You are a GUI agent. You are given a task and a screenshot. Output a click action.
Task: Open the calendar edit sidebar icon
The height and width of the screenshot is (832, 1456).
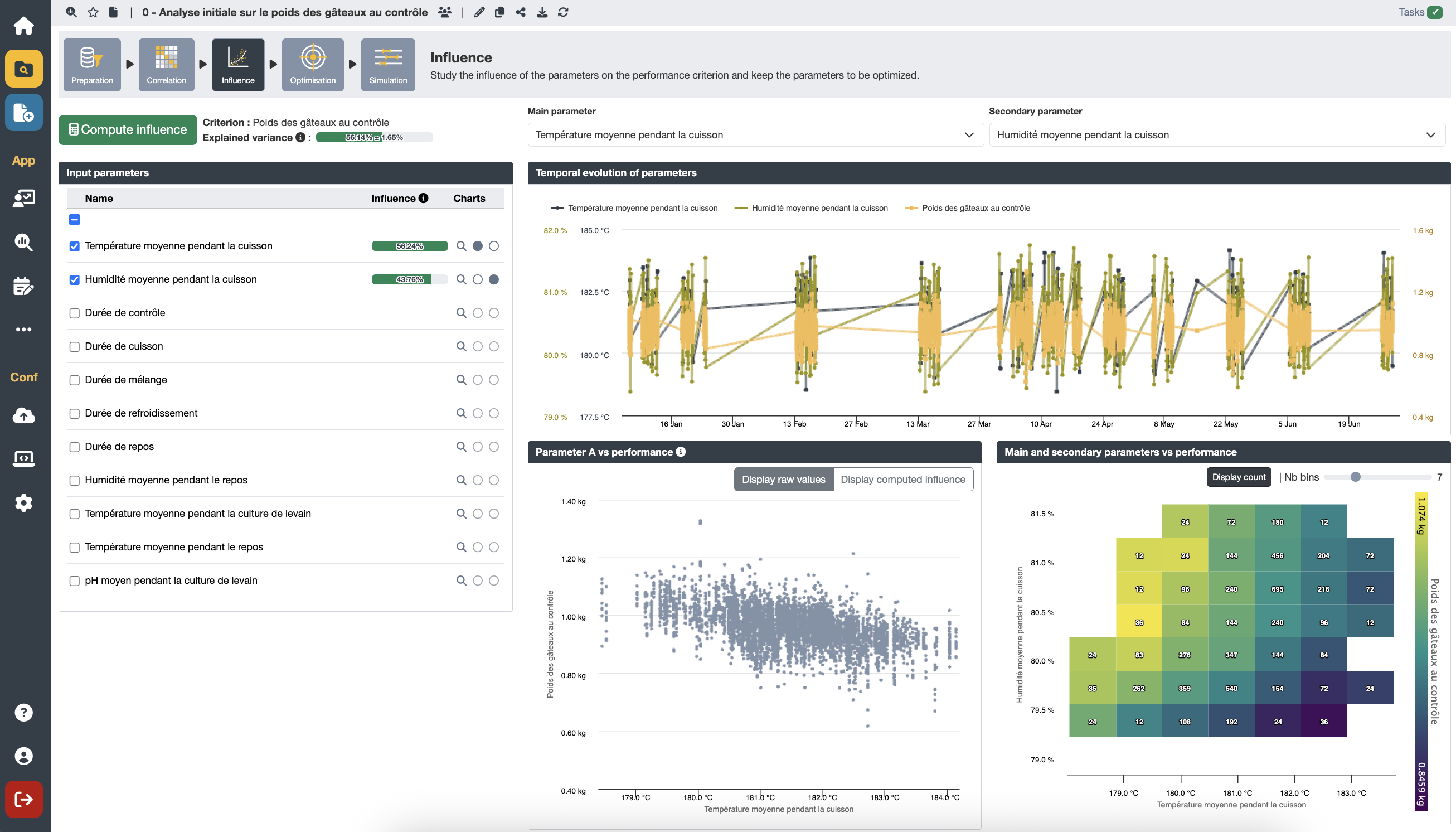[23, 286]
